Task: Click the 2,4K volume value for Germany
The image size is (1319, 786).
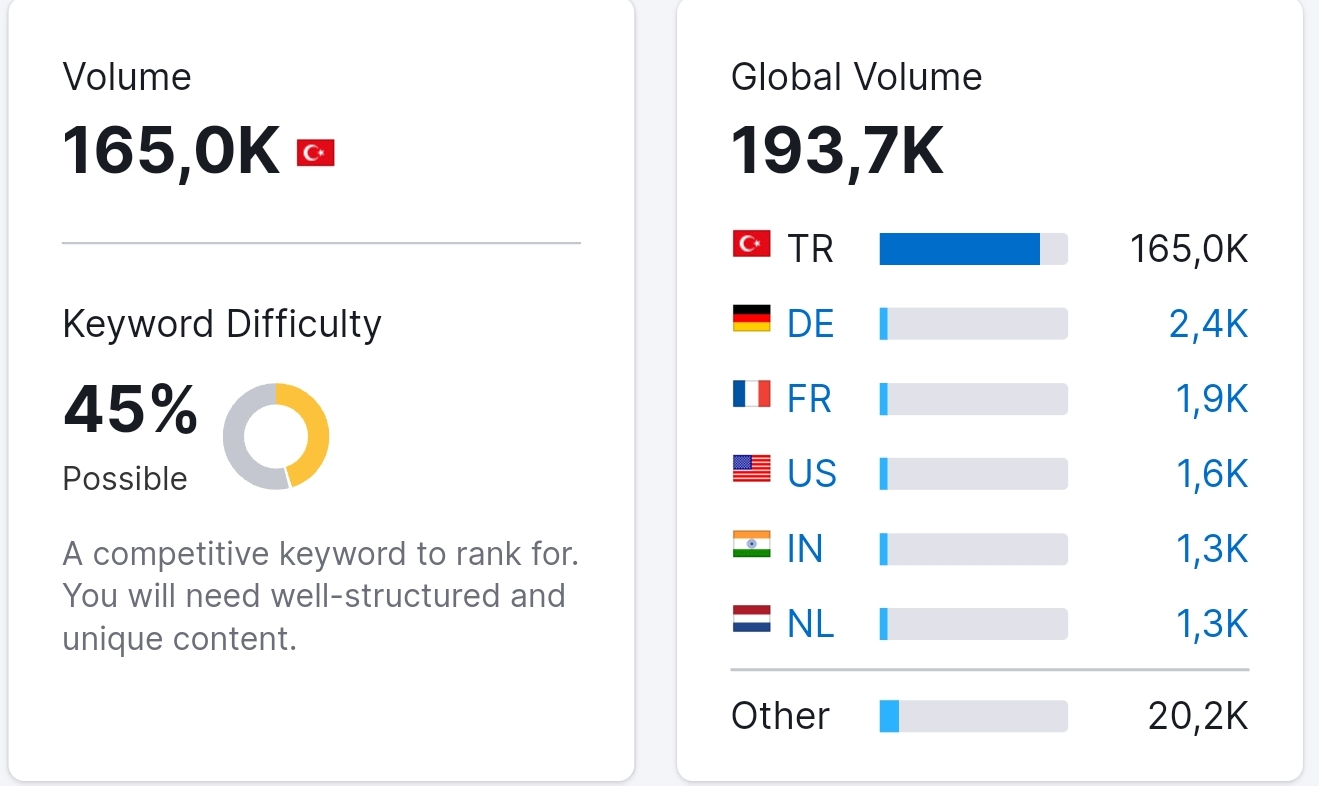Action: [1209, 324]
